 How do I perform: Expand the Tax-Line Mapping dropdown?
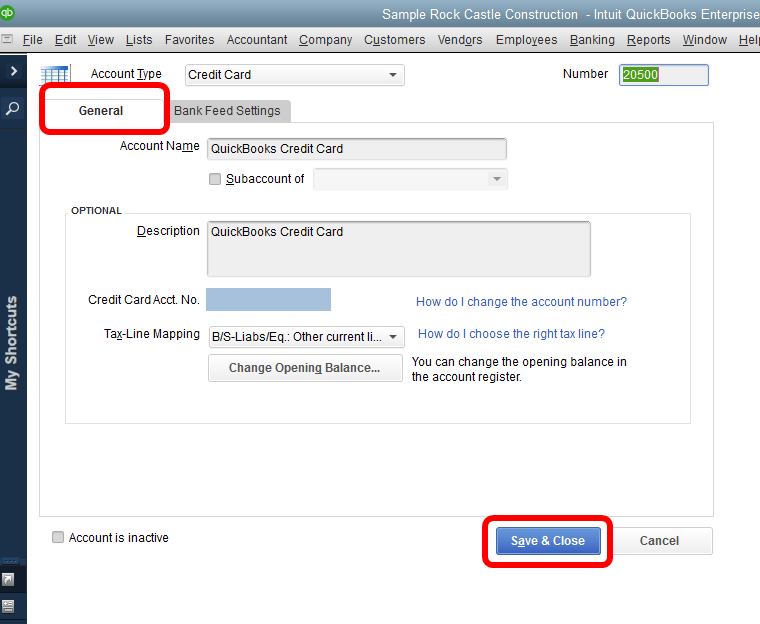click(306, 337)
